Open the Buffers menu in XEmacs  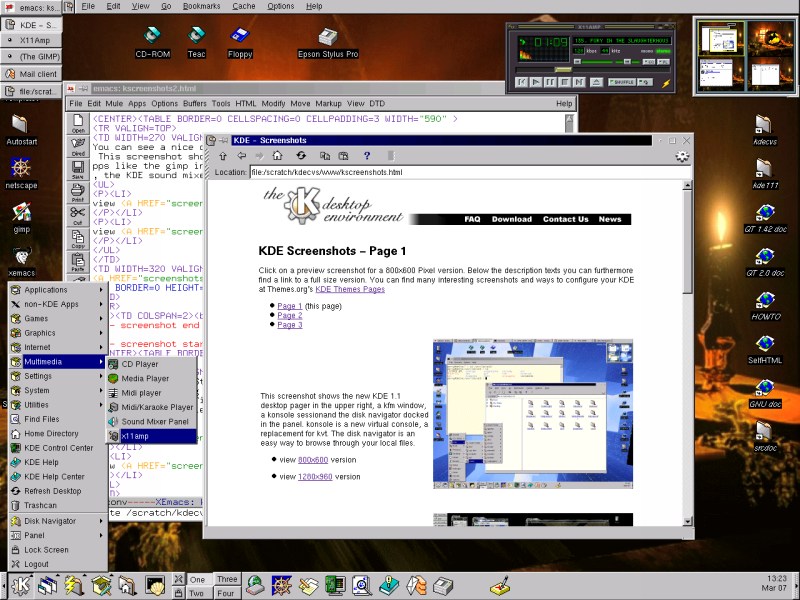(x=195, y=104)
